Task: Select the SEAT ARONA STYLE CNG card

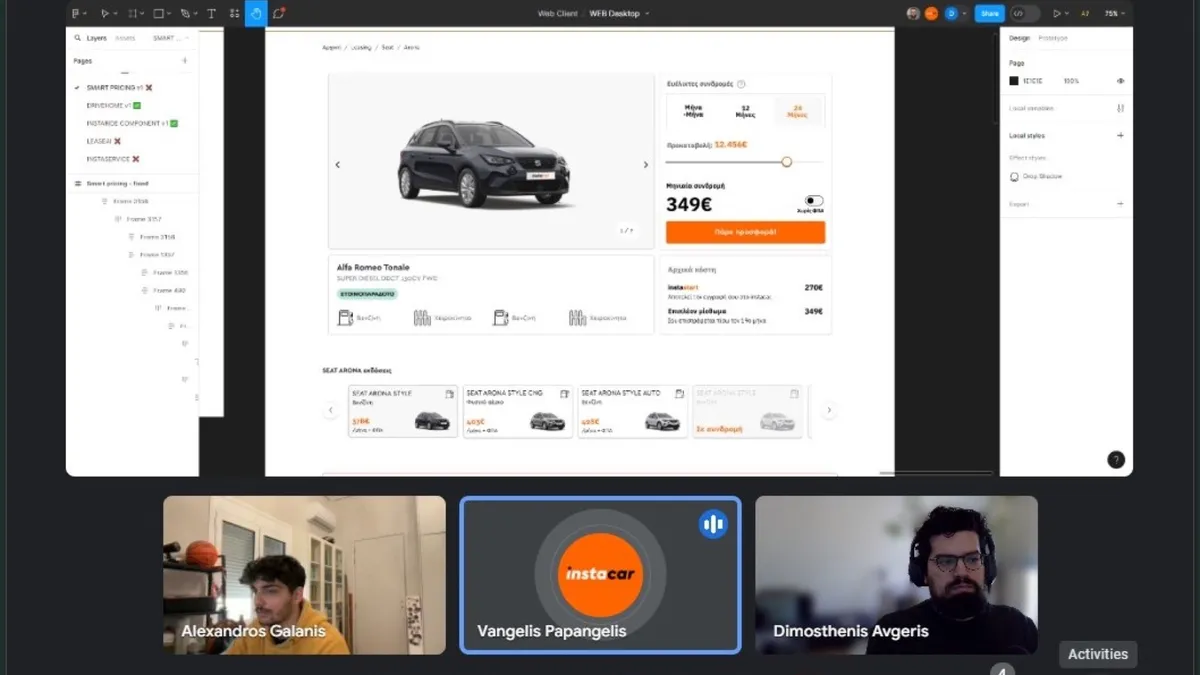Action: 517,411
